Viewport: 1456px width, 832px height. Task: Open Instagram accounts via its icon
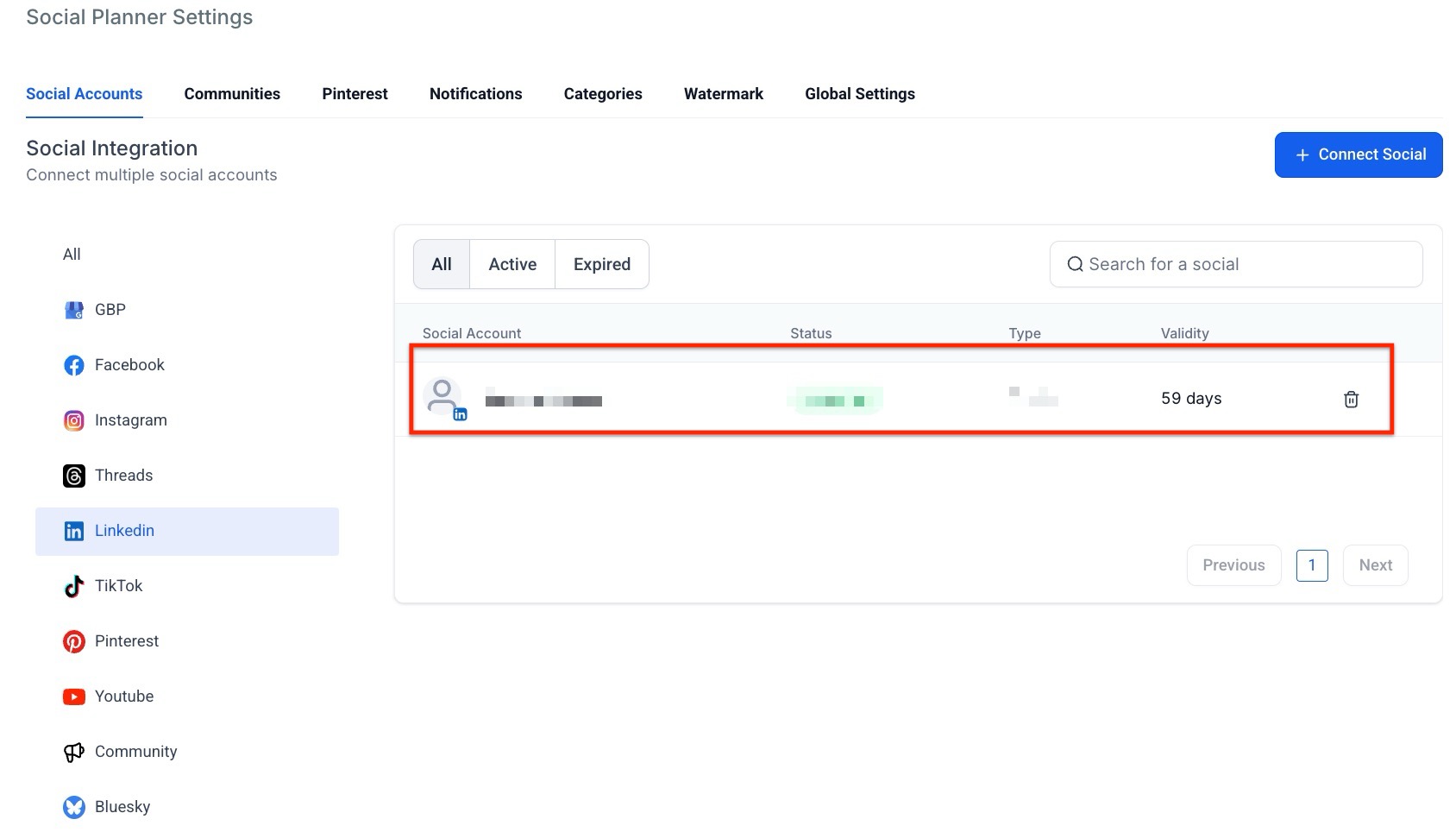pos(74,420)
